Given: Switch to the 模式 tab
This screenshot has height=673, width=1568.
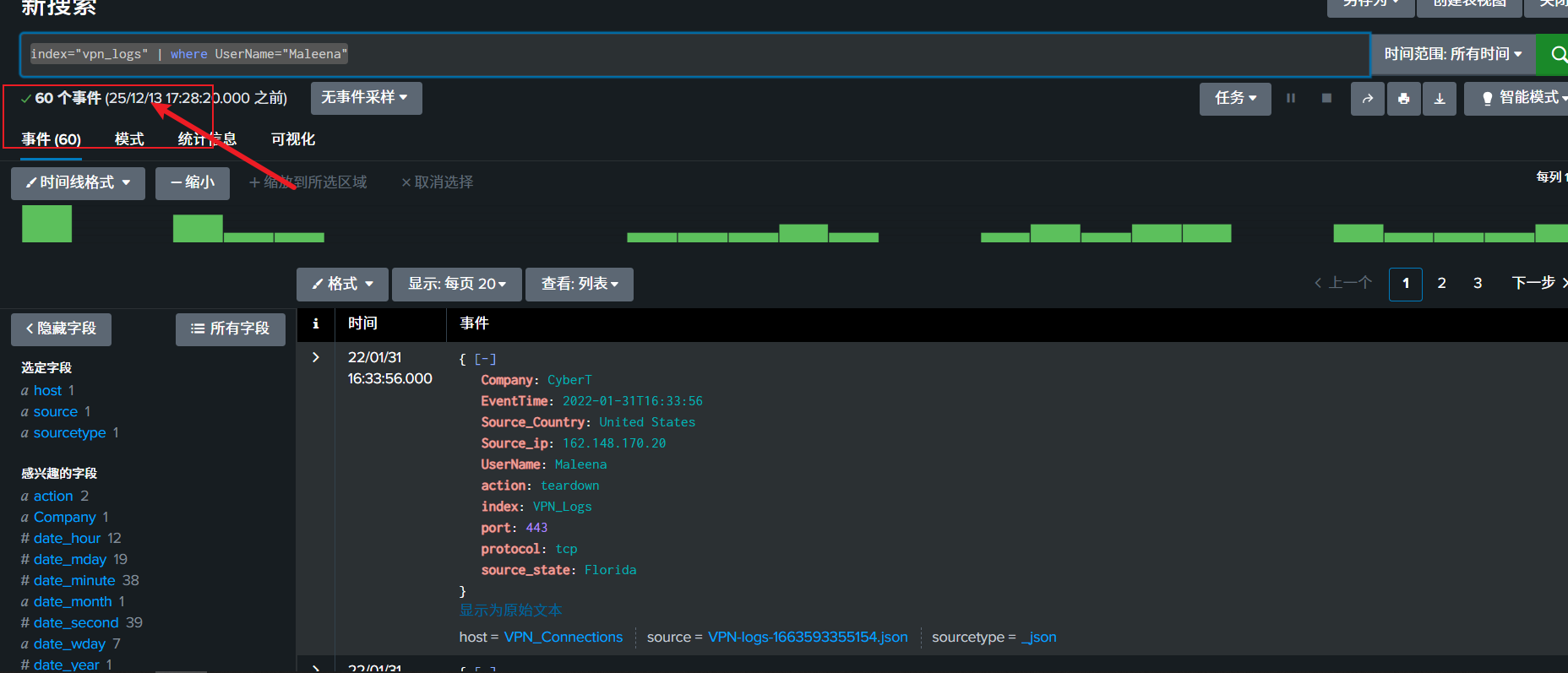Looking at the screenshot, I should click(x=129, y=139).
